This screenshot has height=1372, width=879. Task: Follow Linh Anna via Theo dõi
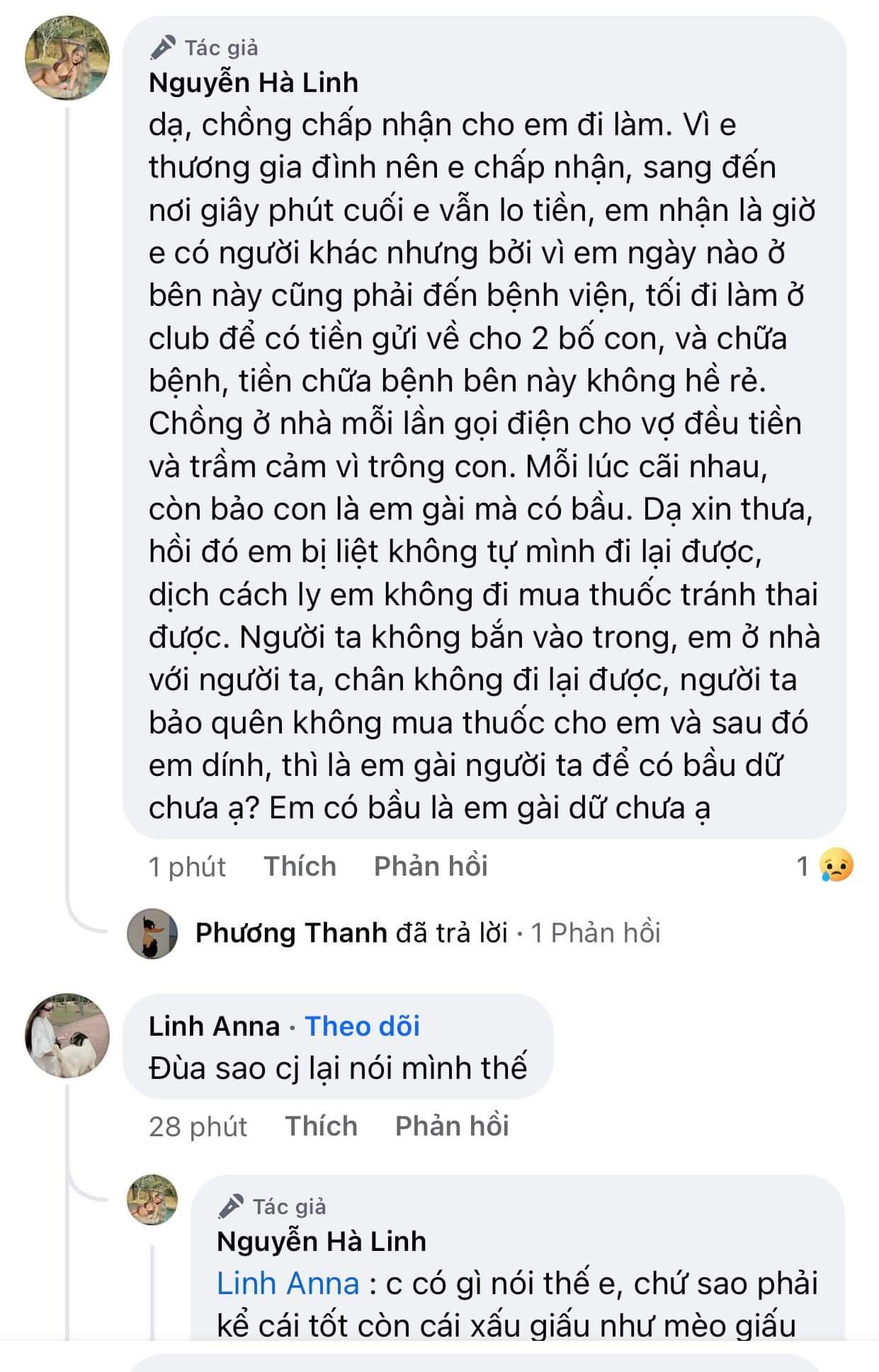pos(362,1026)
